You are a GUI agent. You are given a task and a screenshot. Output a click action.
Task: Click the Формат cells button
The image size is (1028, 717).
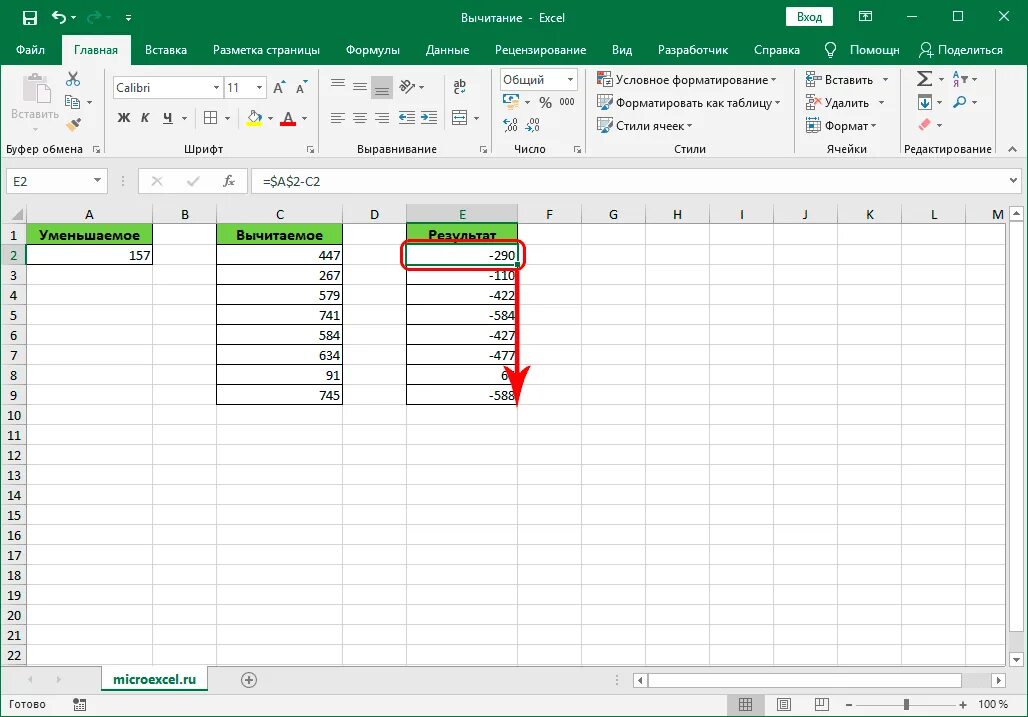[x=840, y=125]
